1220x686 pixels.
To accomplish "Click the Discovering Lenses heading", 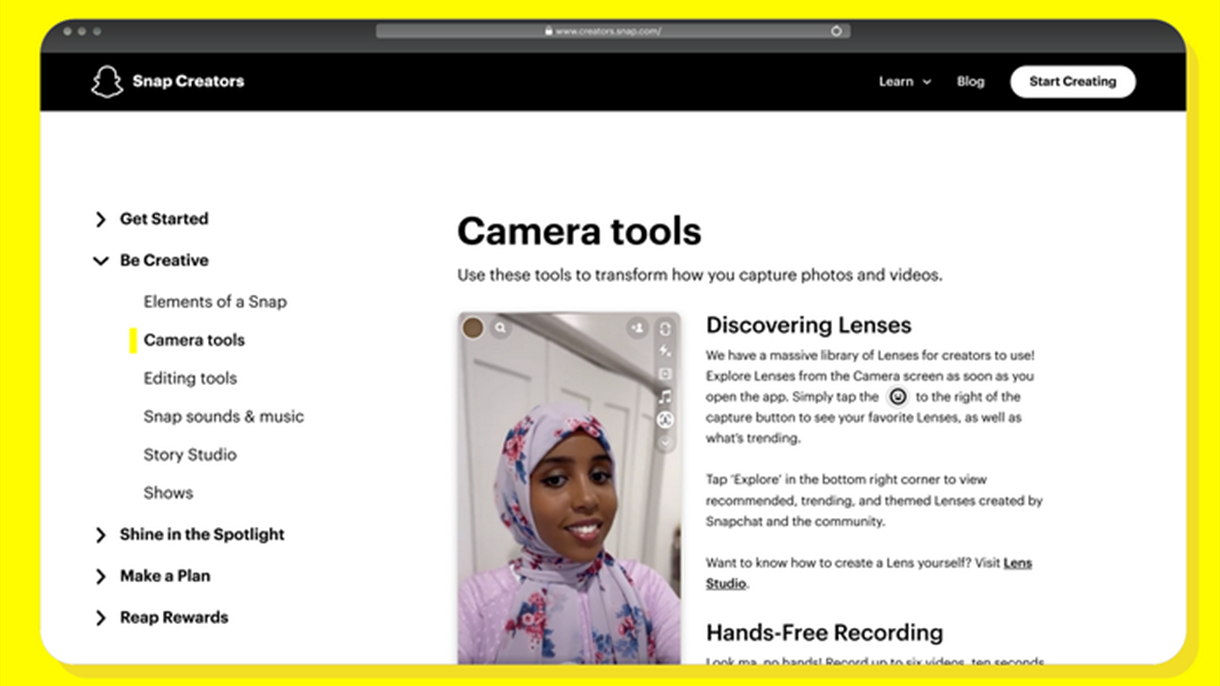I will point(808,325).
